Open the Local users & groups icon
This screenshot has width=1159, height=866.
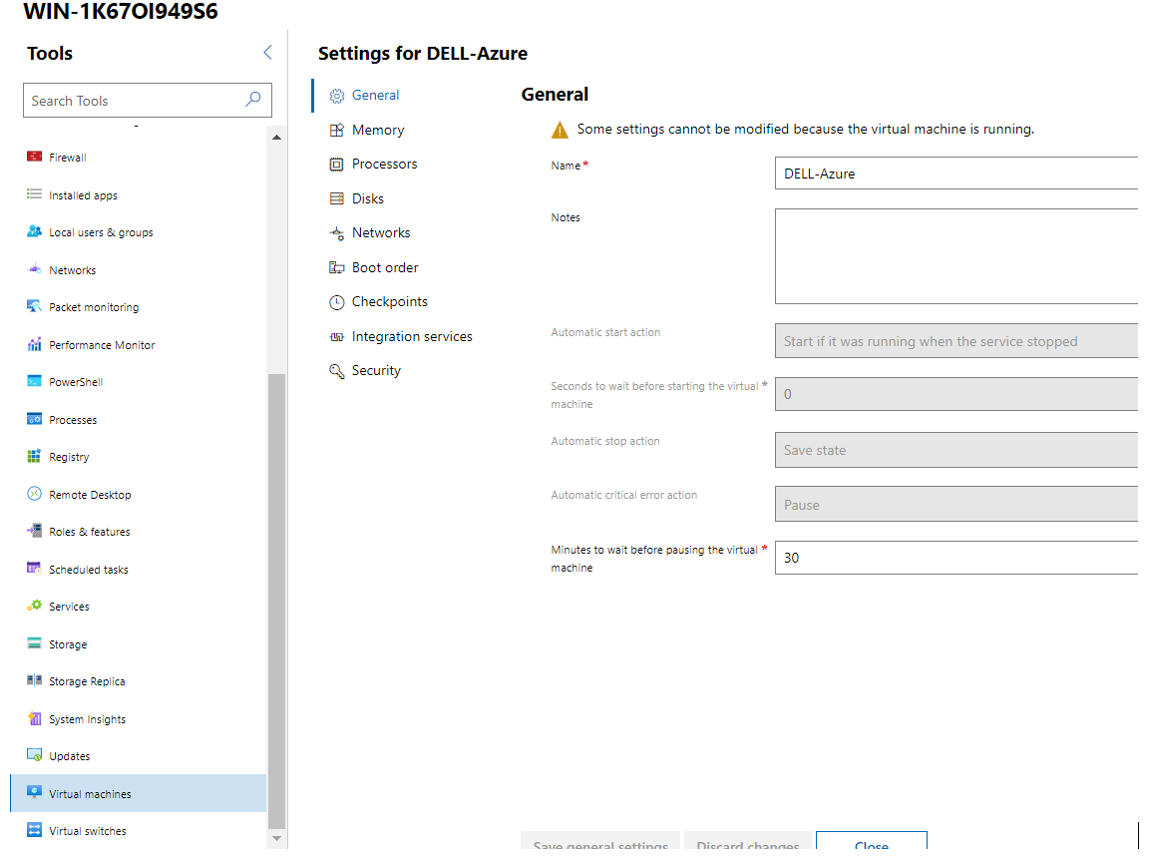pos(34,231)
